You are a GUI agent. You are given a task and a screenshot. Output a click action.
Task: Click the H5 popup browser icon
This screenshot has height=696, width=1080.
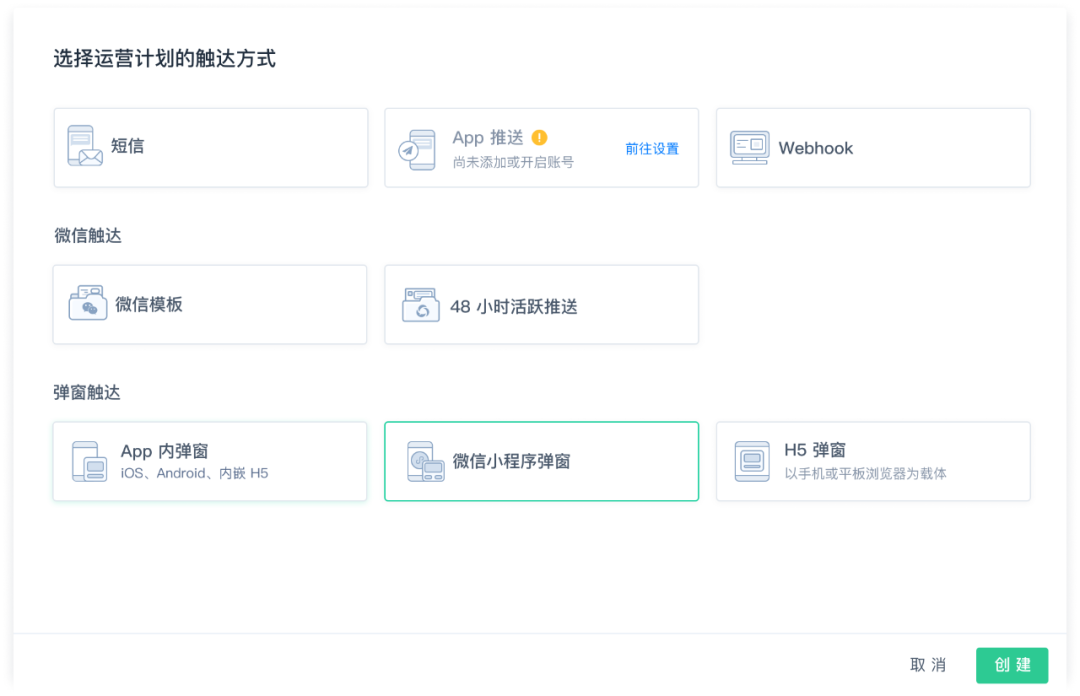751,461
